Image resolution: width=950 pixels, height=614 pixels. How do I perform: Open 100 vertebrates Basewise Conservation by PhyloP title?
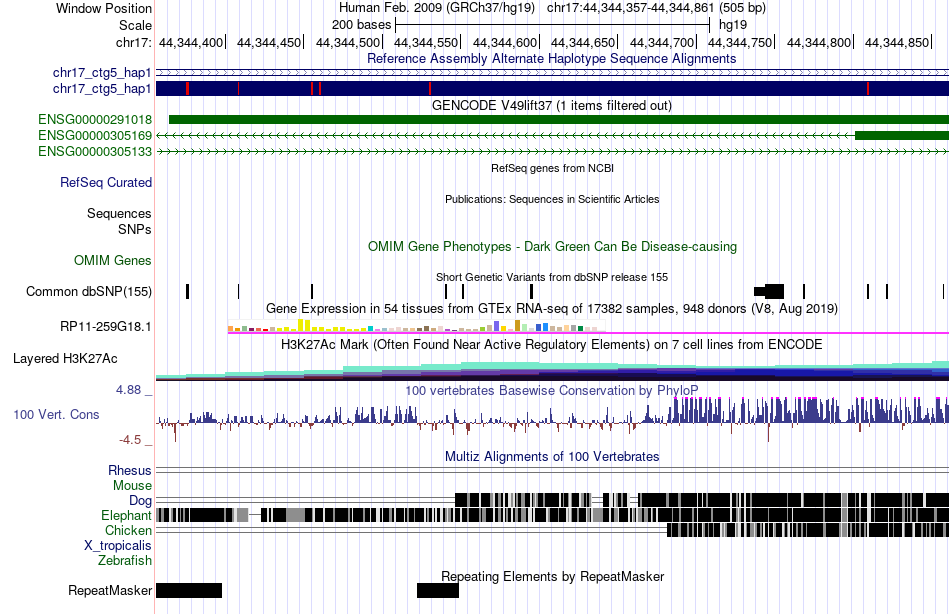(552, 390)
